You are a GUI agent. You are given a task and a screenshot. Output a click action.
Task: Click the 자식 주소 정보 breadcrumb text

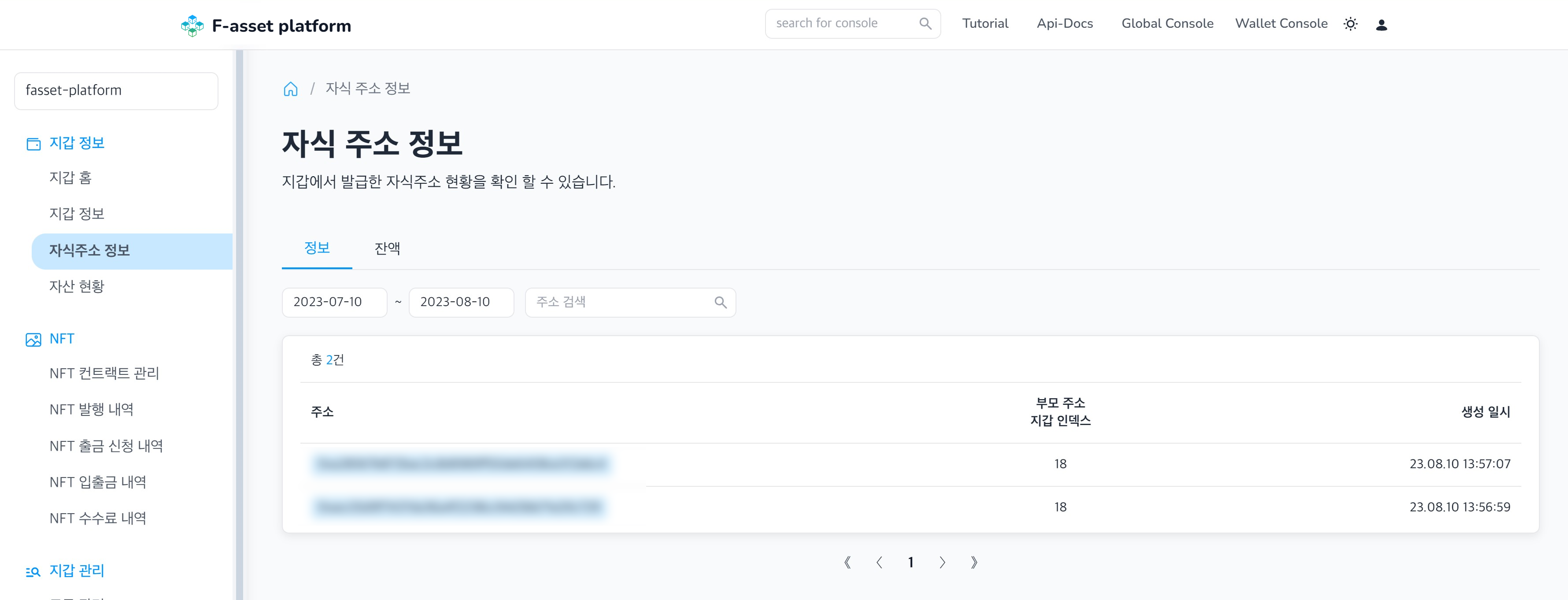(368, 89)
